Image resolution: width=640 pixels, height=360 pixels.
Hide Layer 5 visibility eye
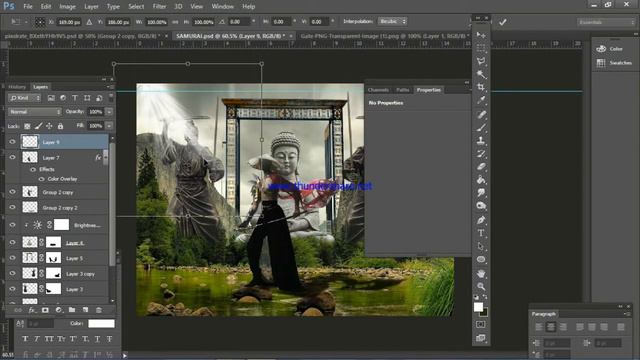(12, 258)
